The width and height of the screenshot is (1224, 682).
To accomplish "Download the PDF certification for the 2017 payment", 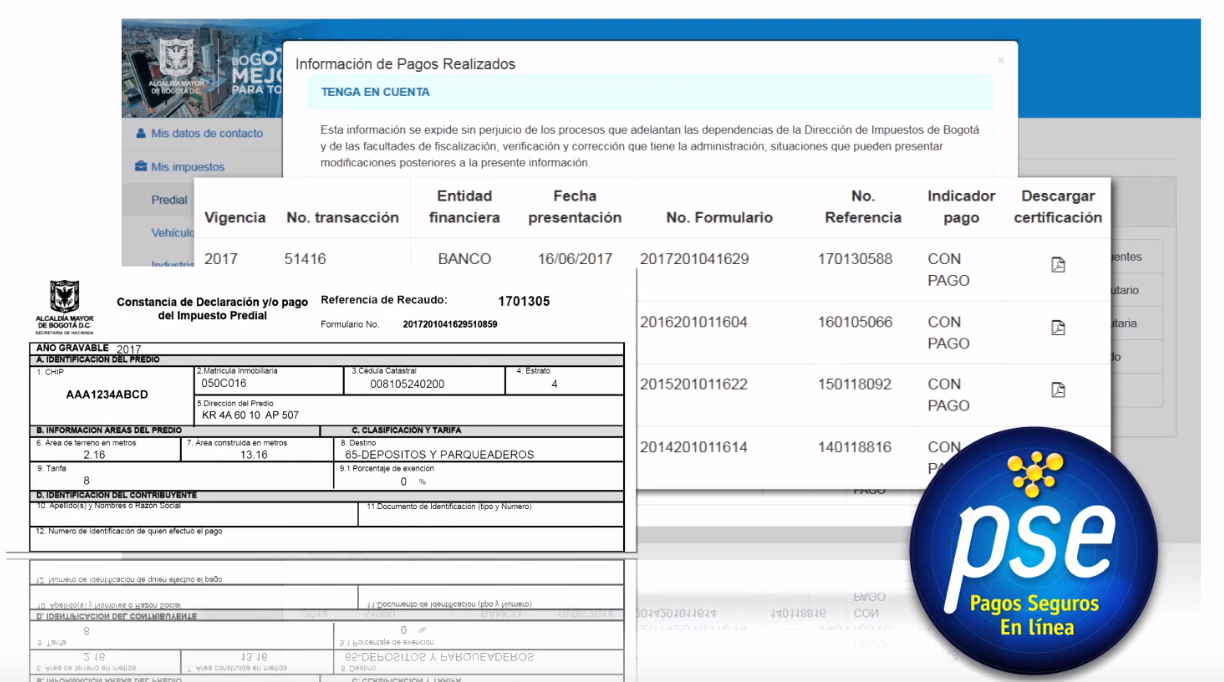I will [x=1058, y=265].
